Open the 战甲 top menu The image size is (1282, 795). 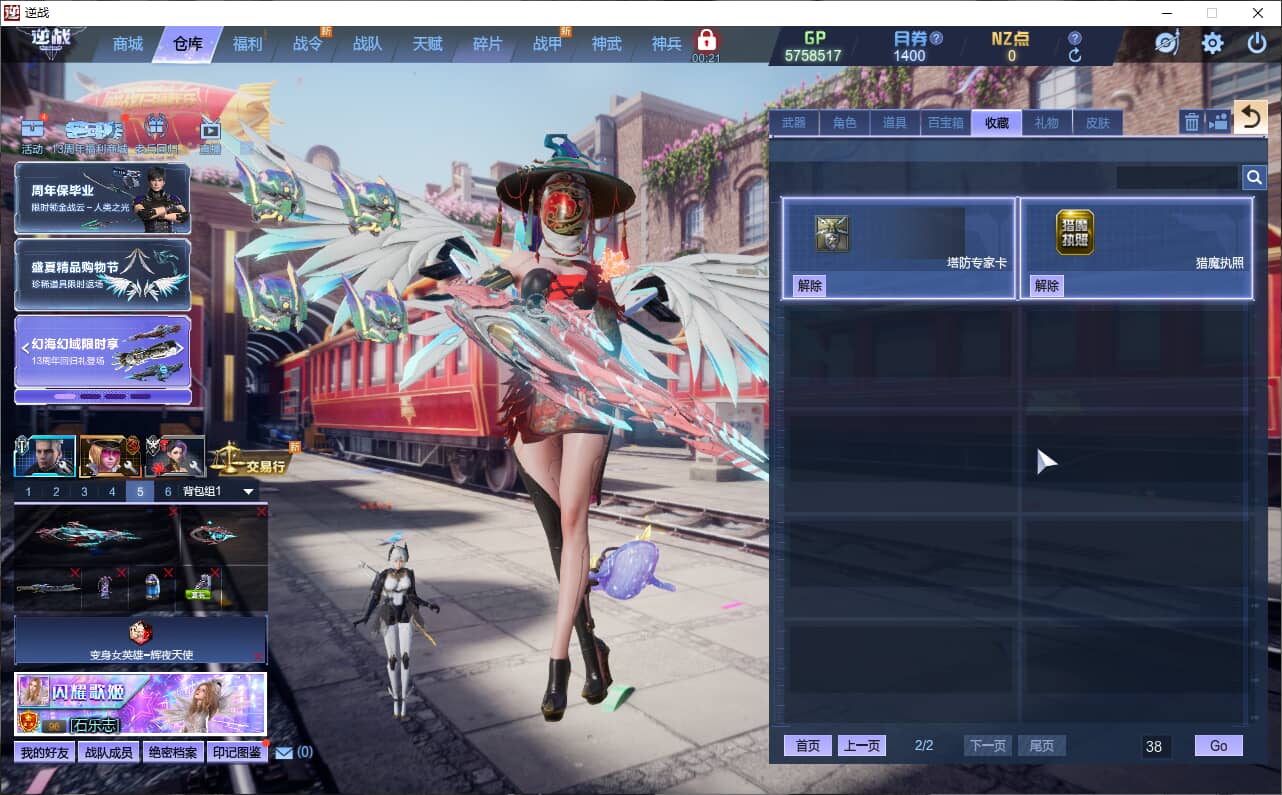(x=547, y=44)
